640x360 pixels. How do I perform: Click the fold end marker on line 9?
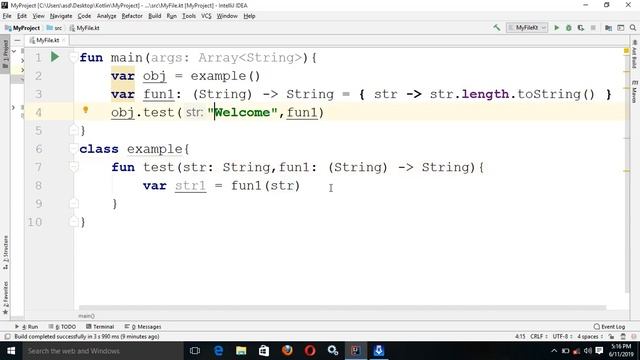[x=74, y=203]
